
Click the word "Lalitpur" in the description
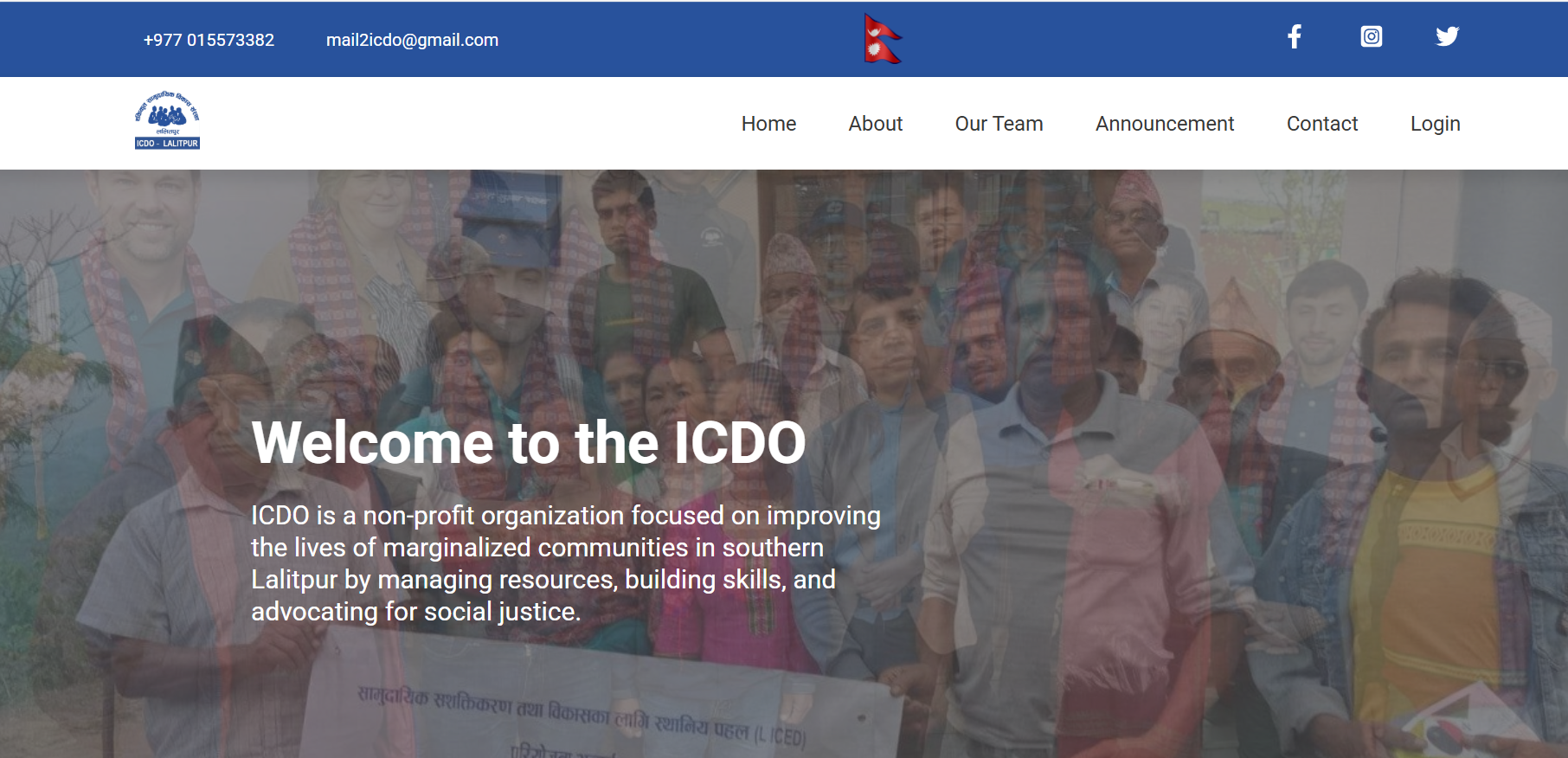point(294,580)
